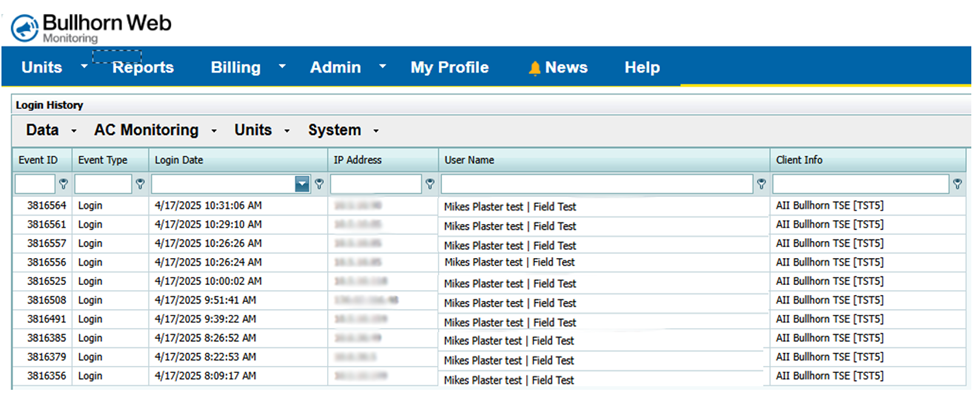Expand the Admin menu arrow
The image size is (975, 412).
[x=382, y=65]
